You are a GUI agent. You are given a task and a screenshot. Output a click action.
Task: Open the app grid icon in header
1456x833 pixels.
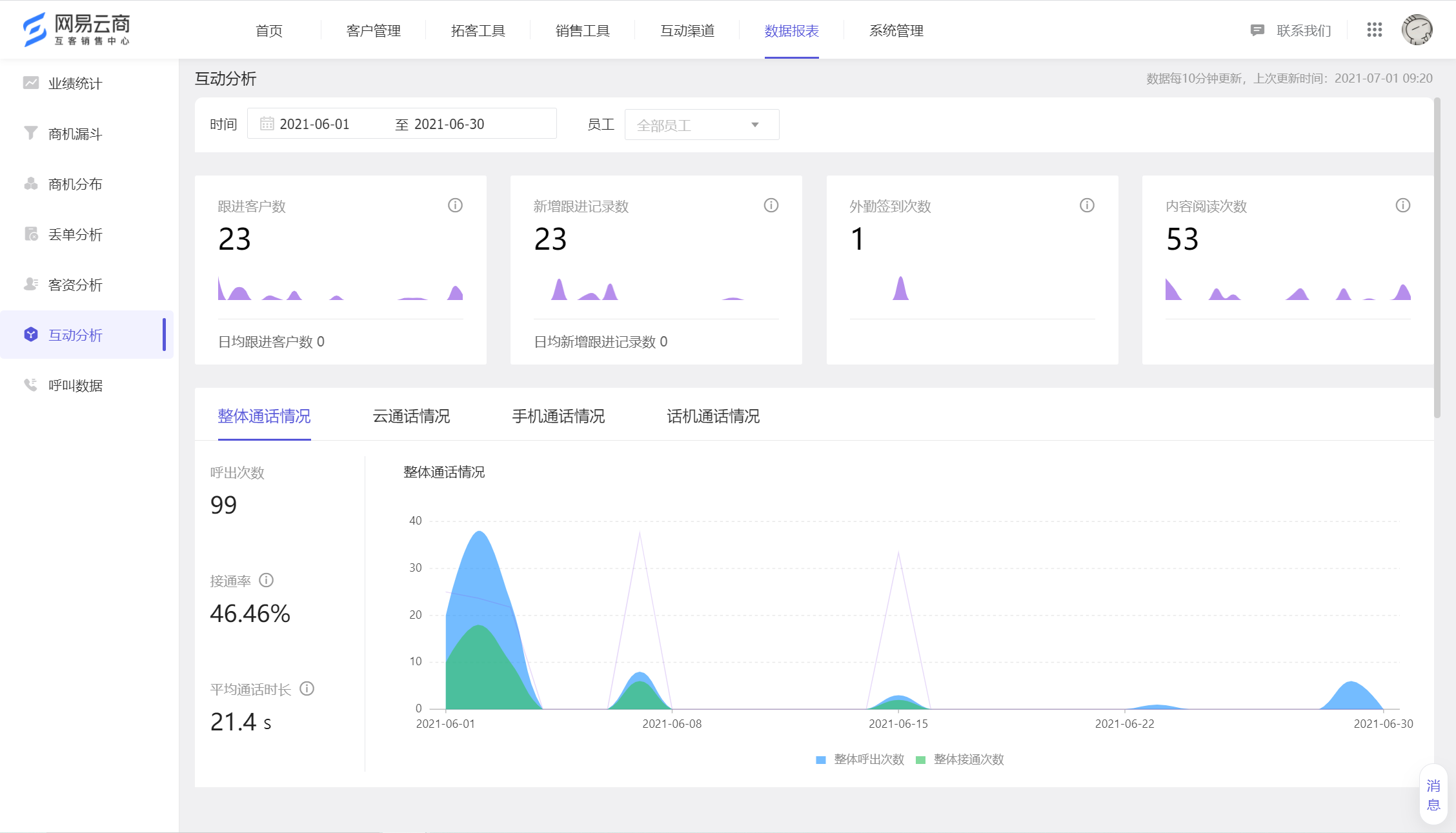pos(1375,30)
